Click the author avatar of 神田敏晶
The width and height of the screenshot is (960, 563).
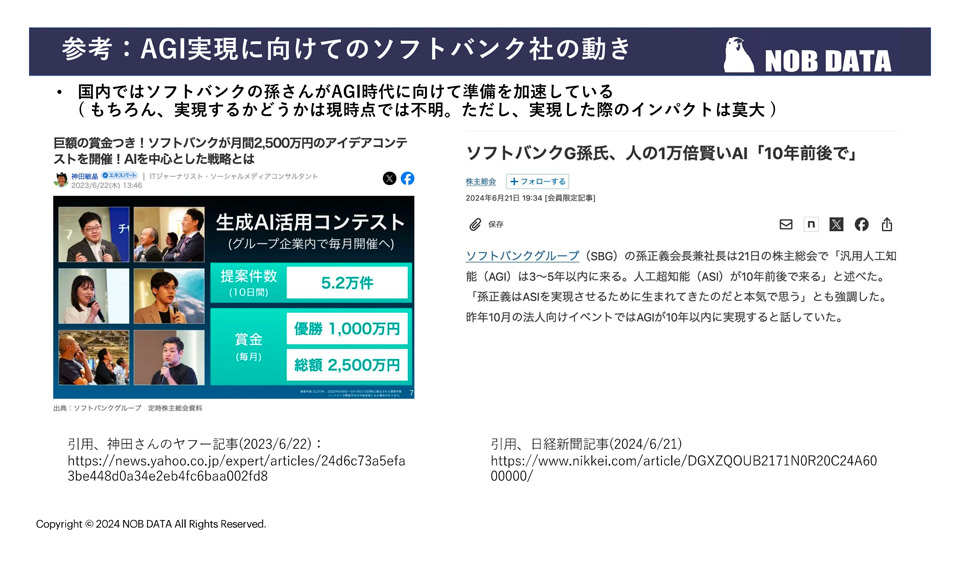[61, 179]
